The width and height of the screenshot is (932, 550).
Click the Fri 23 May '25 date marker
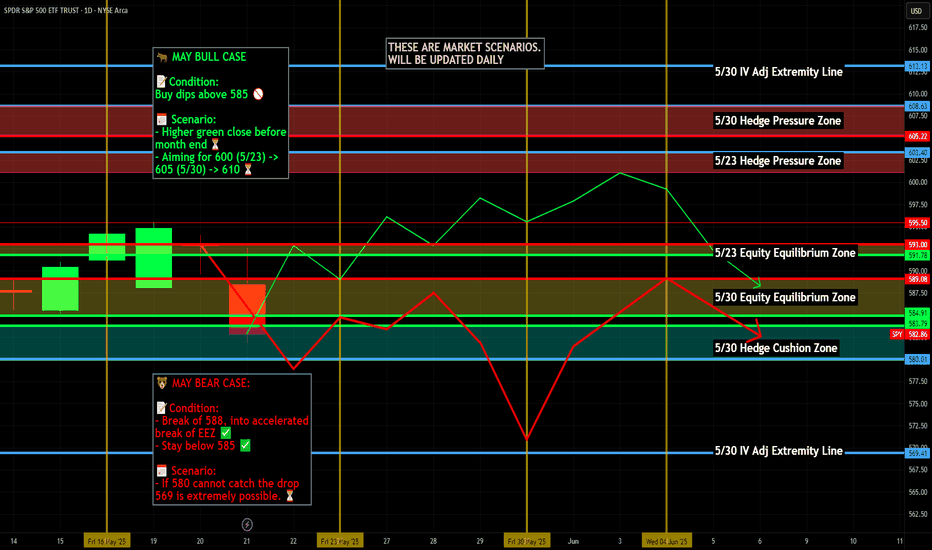[x=340, y=541]
